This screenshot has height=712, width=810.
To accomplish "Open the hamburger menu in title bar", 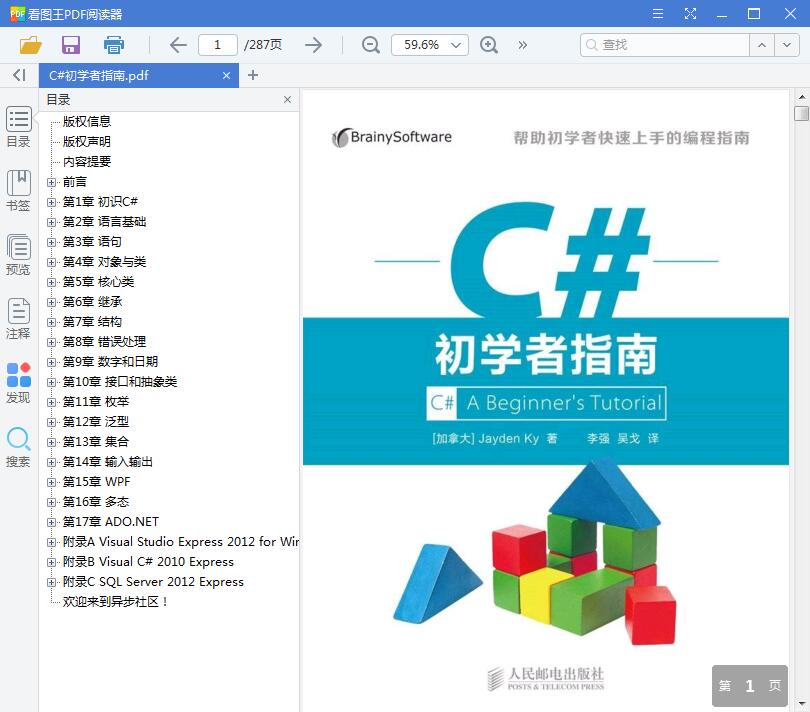I will click(x=658, y=13).
